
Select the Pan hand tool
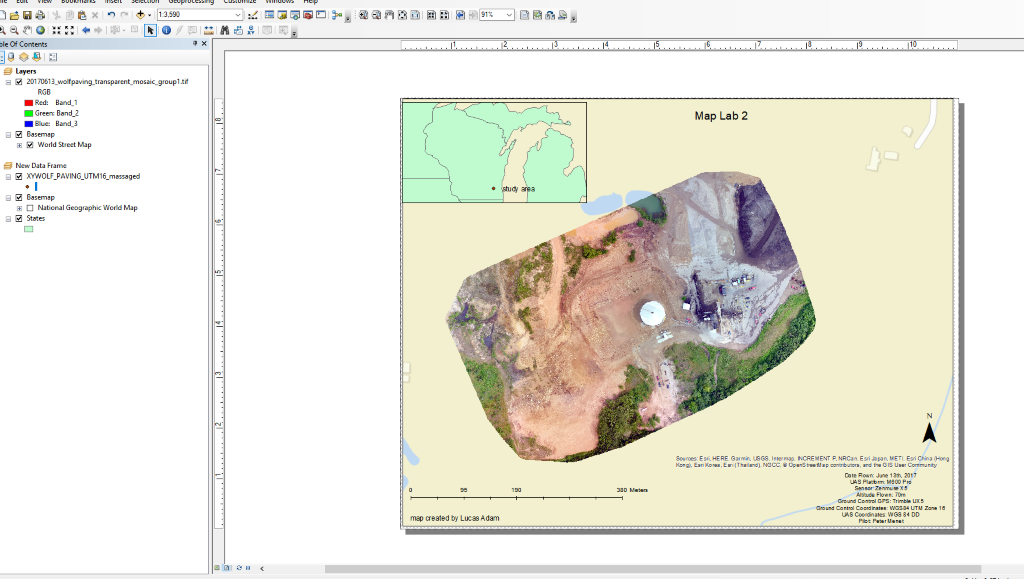pos(27,31)
